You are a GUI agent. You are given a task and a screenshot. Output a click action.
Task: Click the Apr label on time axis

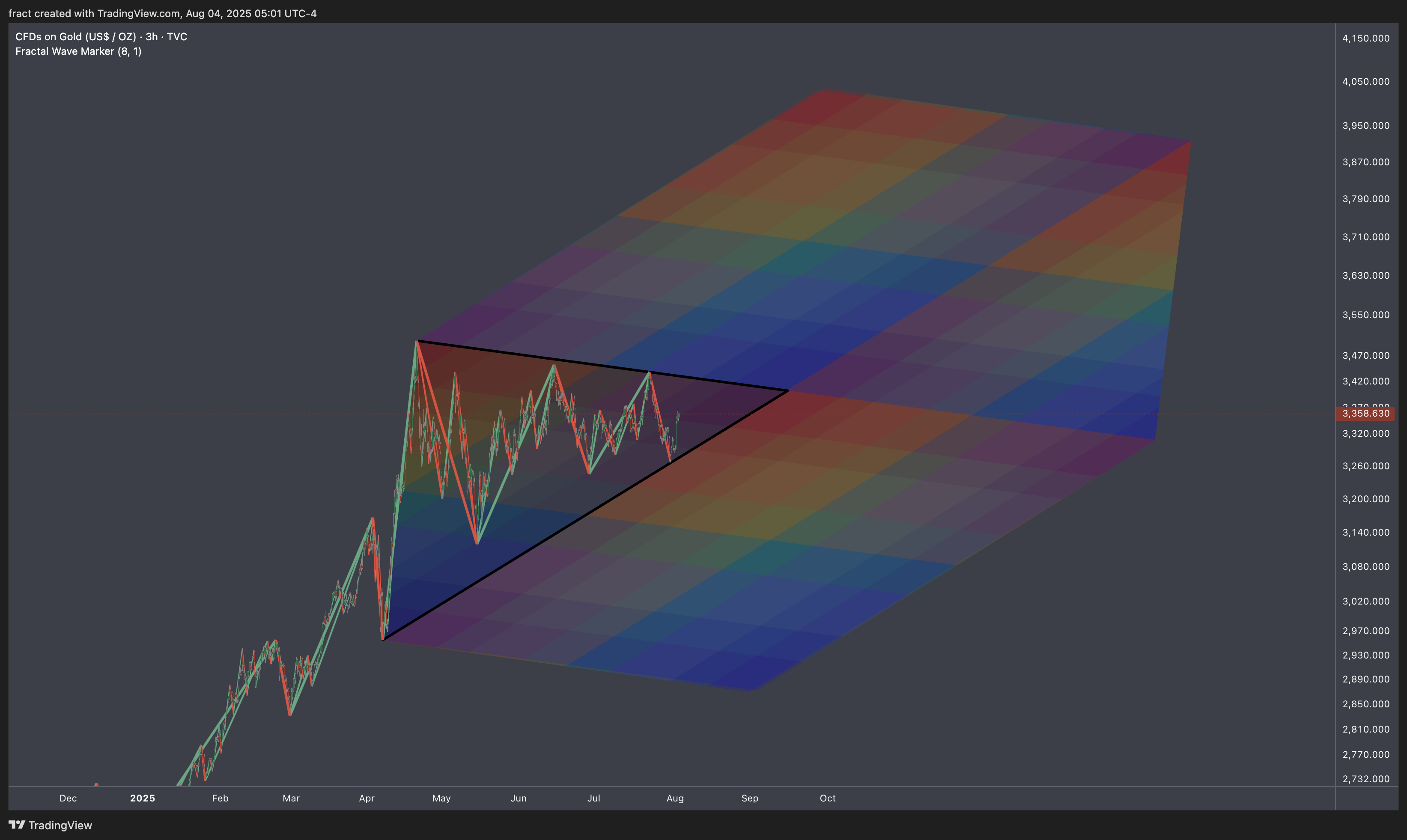(x=367, y=798)
